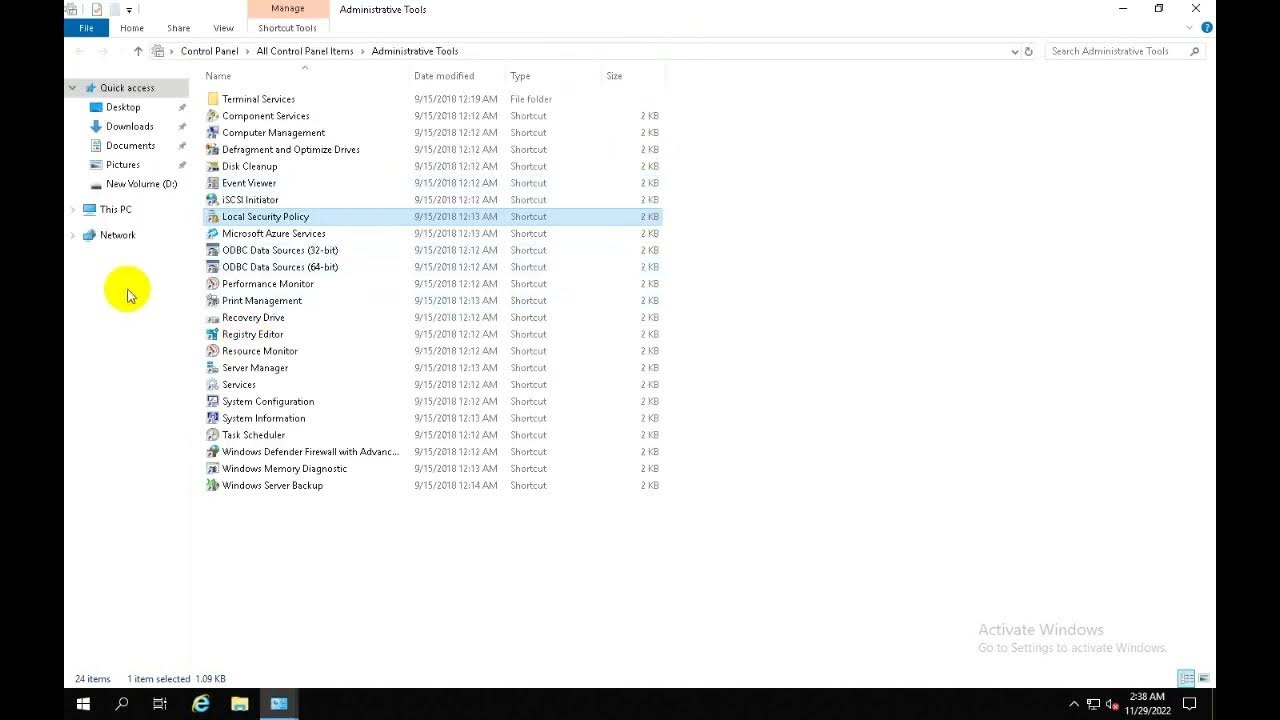This screenshot has width=1280, height=720.
Task: Select the Server Manager shortcut icon
Action: (212, 368)
